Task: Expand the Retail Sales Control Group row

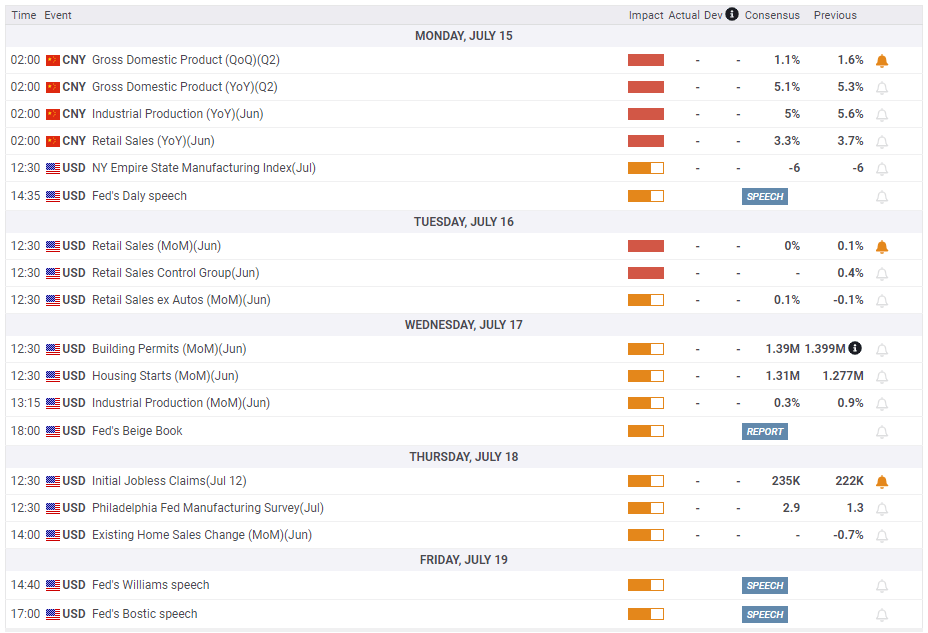Action: tap(463, 273)
